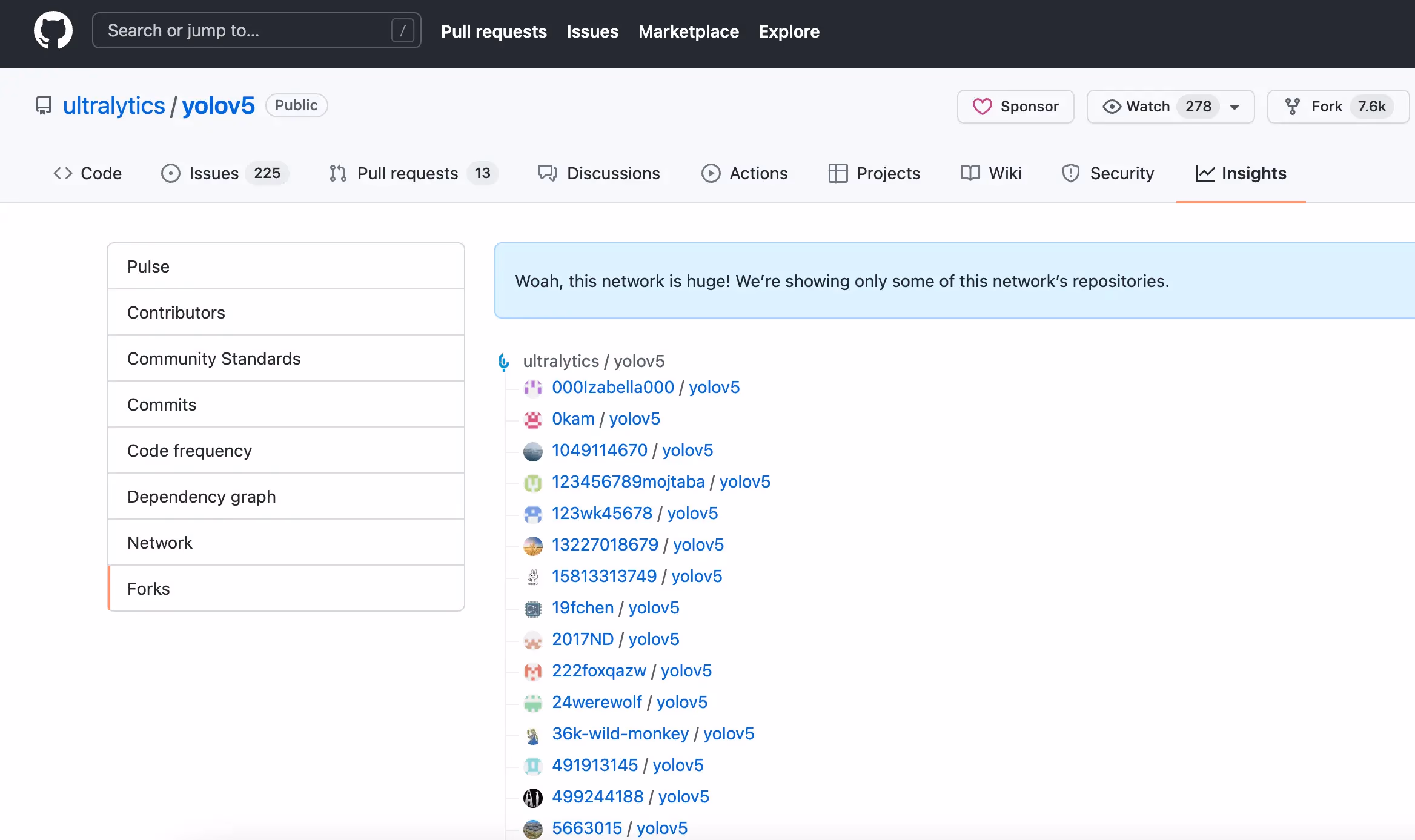1415x840 pixels.
Task: Click the avatar of 000Izabella000
Action: click(x=533, y=388)
